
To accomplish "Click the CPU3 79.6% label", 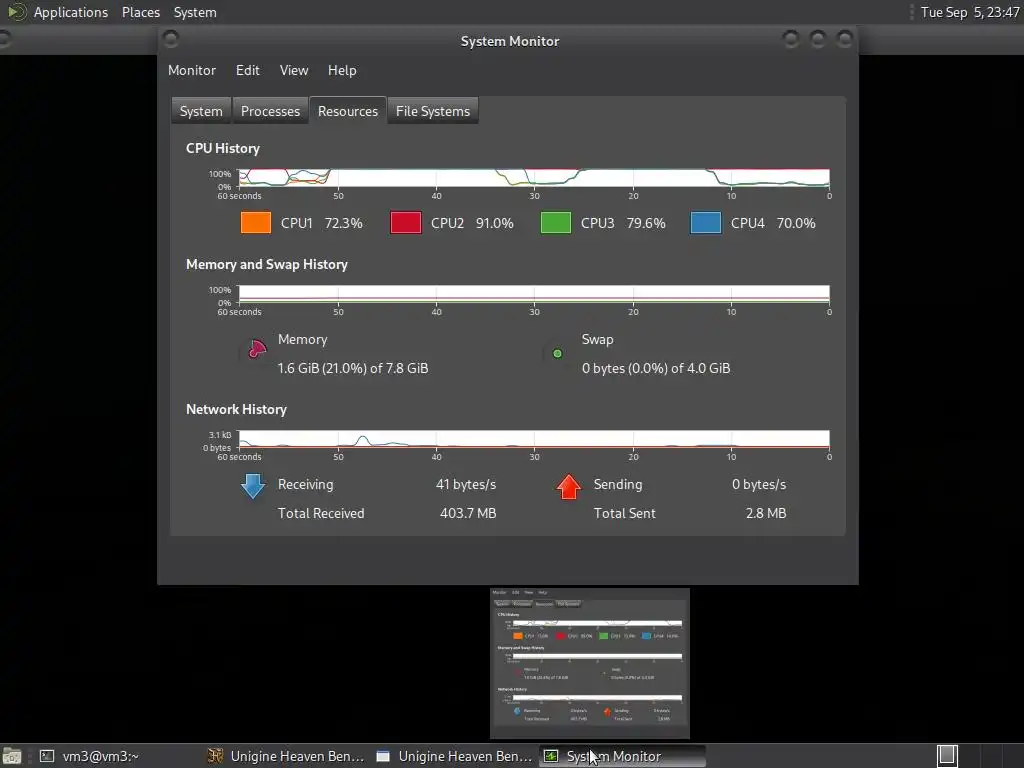I will pos(623,223).
